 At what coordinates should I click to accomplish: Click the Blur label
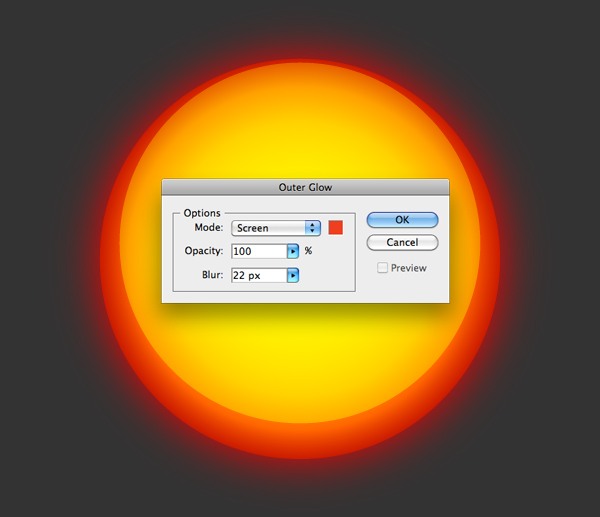click(211, 275)
